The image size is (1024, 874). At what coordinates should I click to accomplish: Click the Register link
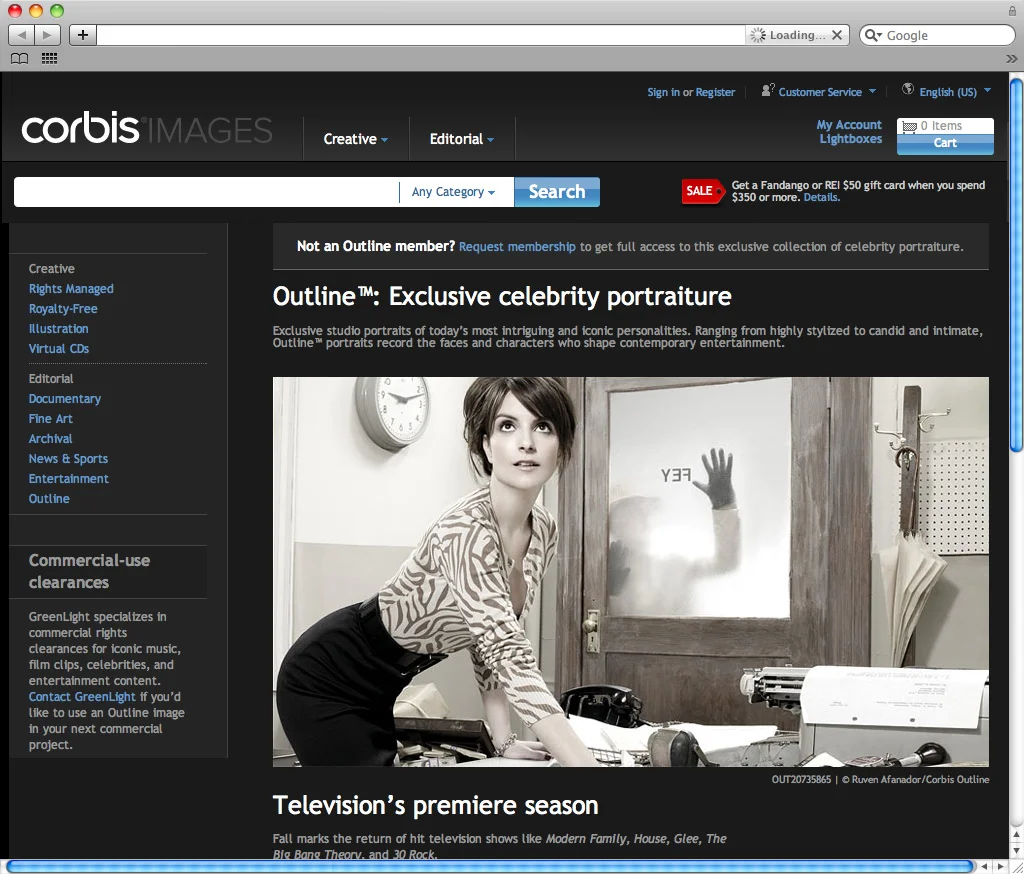[715, 92]
